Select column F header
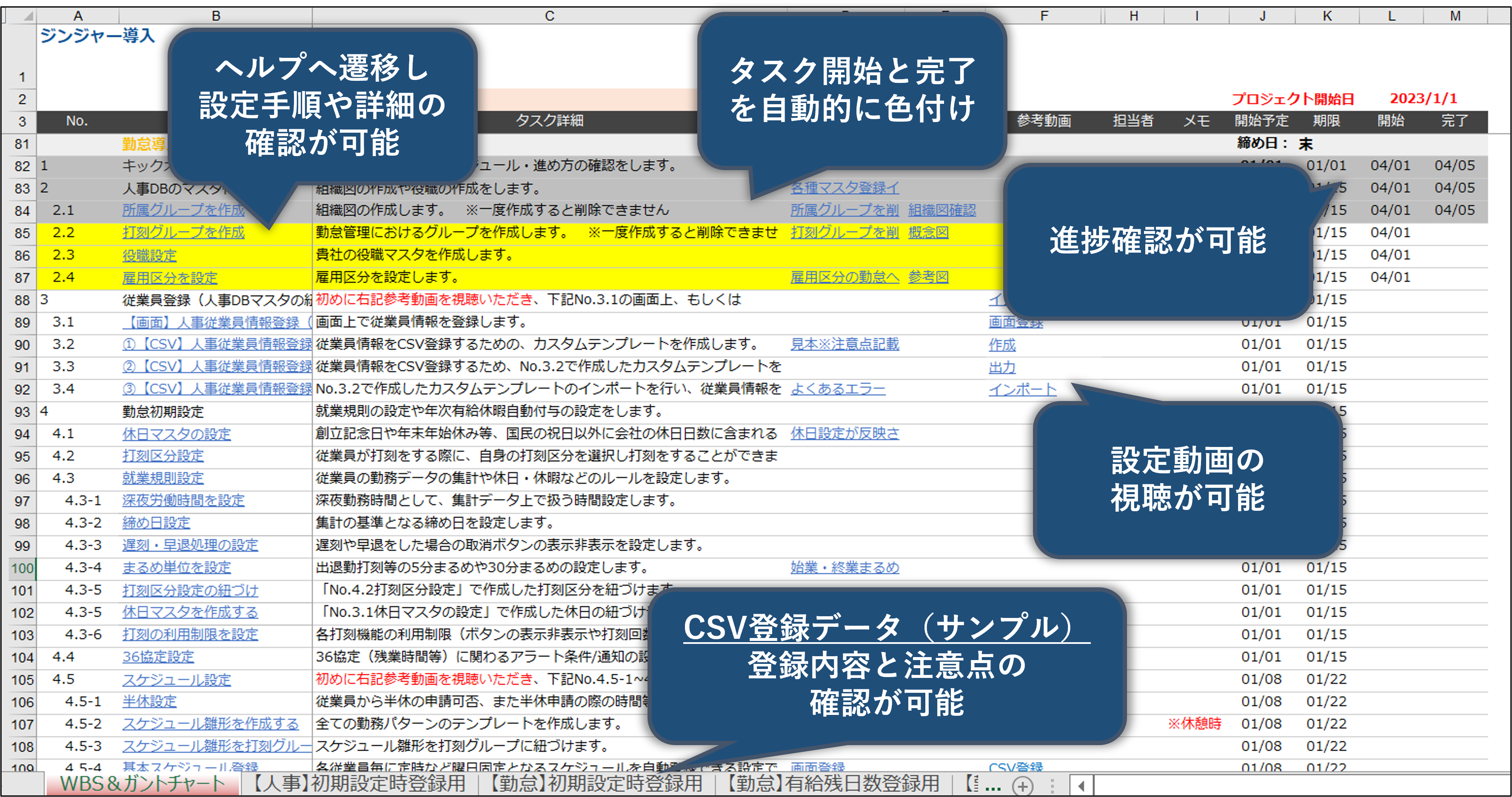Image resolution: width=1512 pixels, height=797 pixels. [1044, 16]
